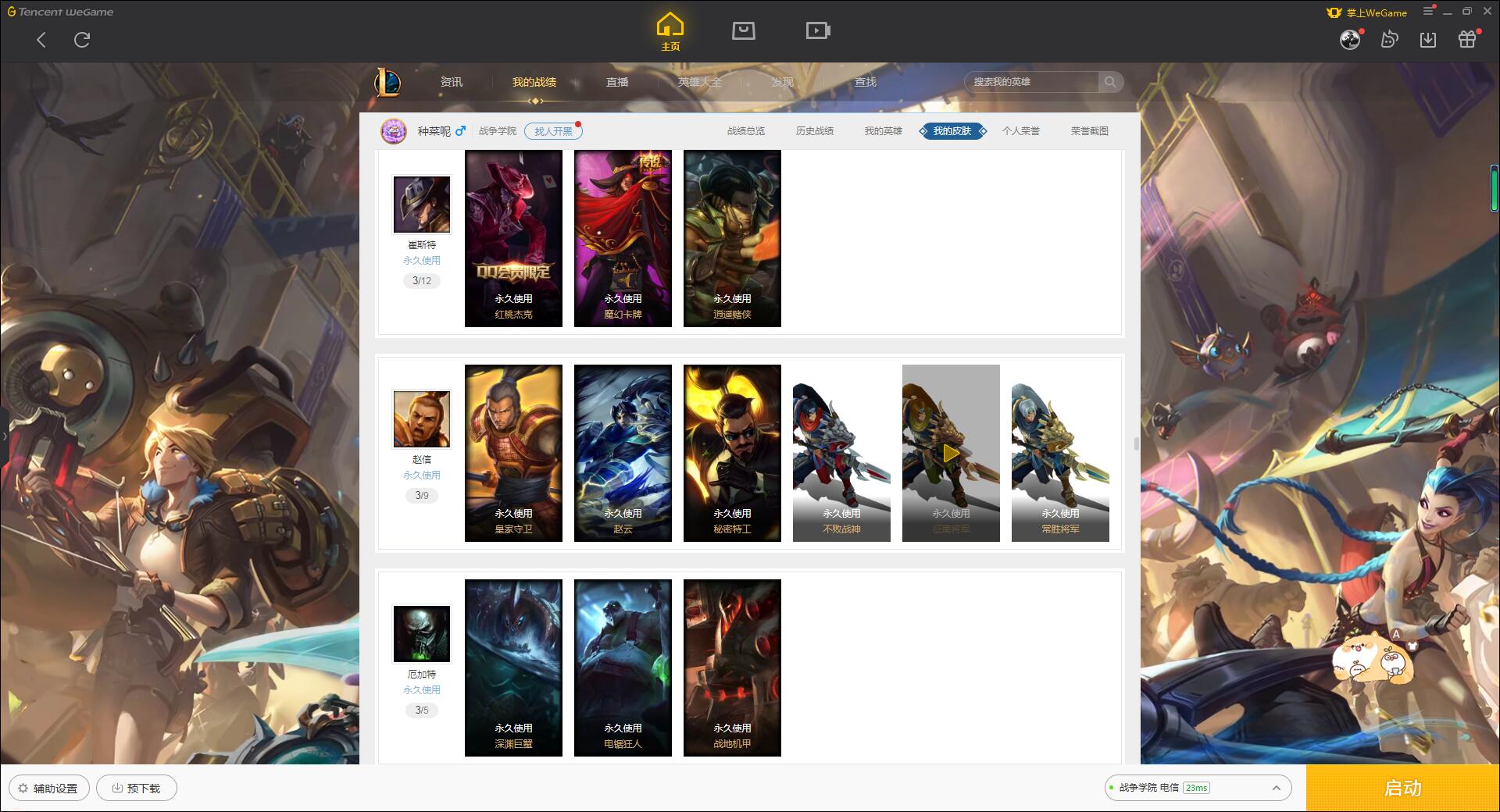The width and height of the screenshot is (1500, 812).
Task: Switch to the 发现 tab
Action: coord(782,82)
